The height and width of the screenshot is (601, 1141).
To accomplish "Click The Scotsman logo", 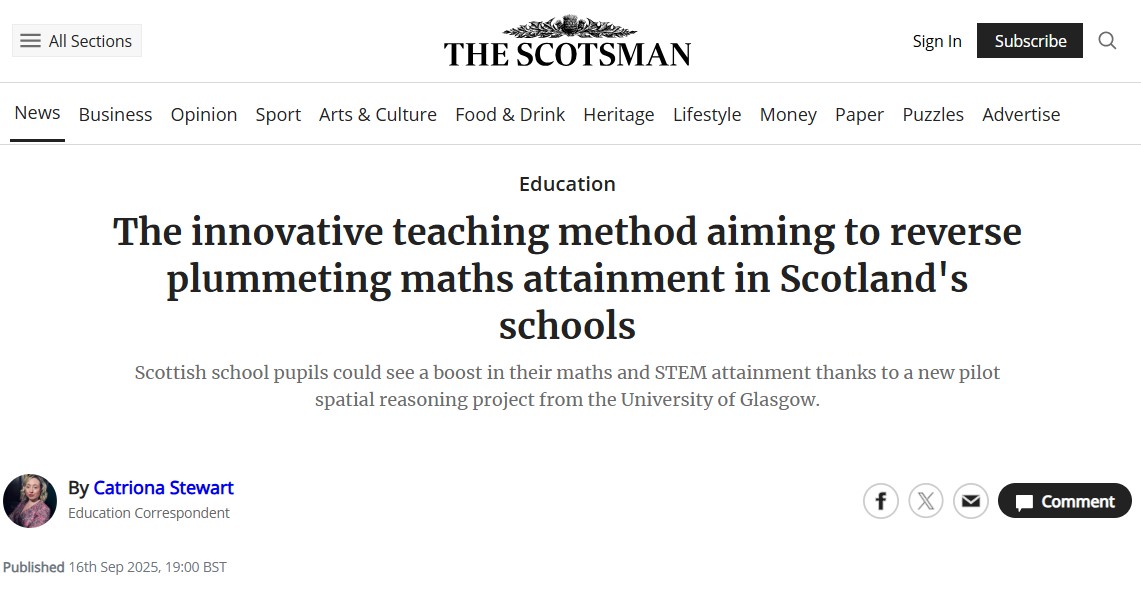I will pyautogui.click(x=568, y=41).
